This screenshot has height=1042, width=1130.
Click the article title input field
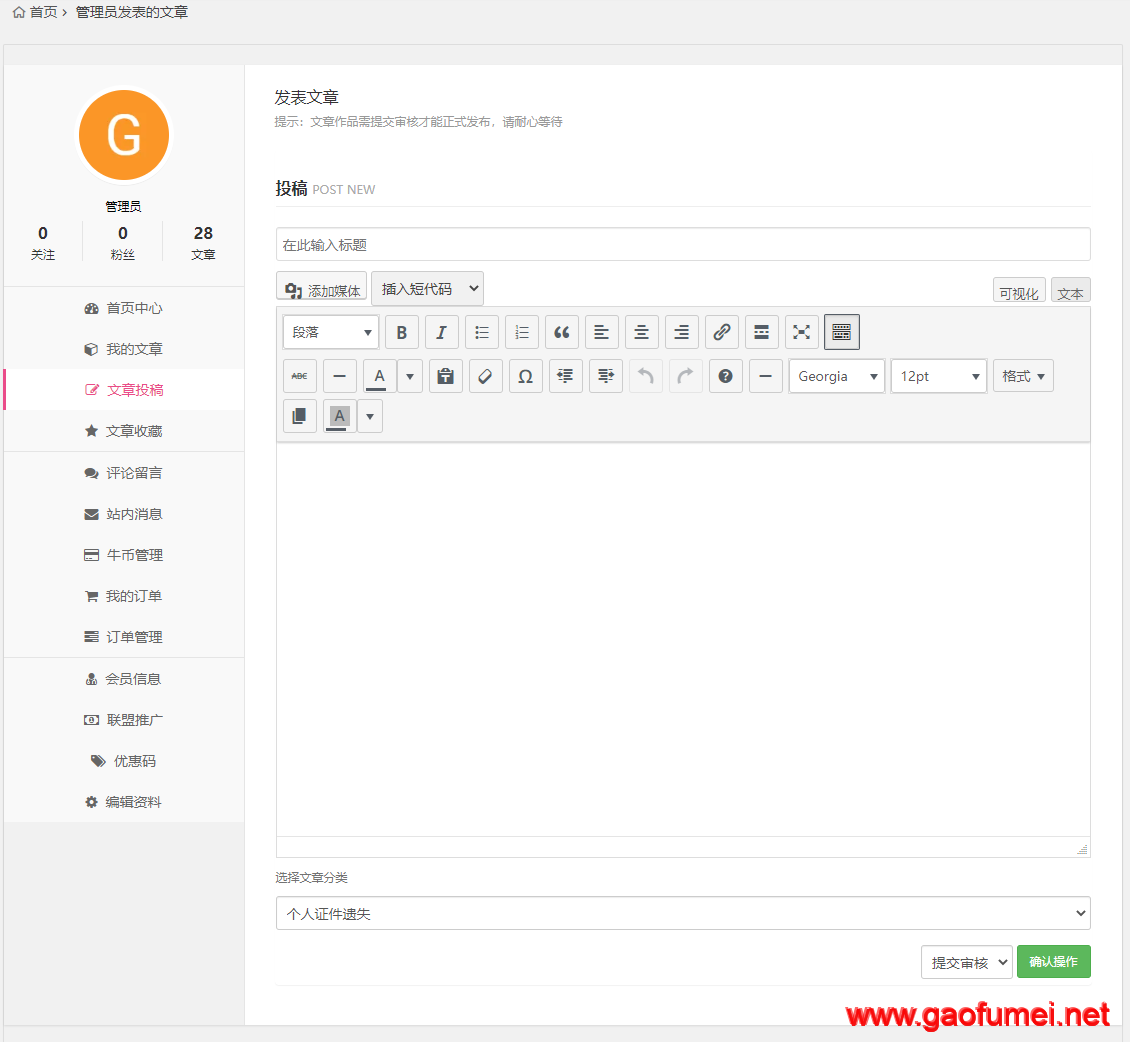point(683,245)
